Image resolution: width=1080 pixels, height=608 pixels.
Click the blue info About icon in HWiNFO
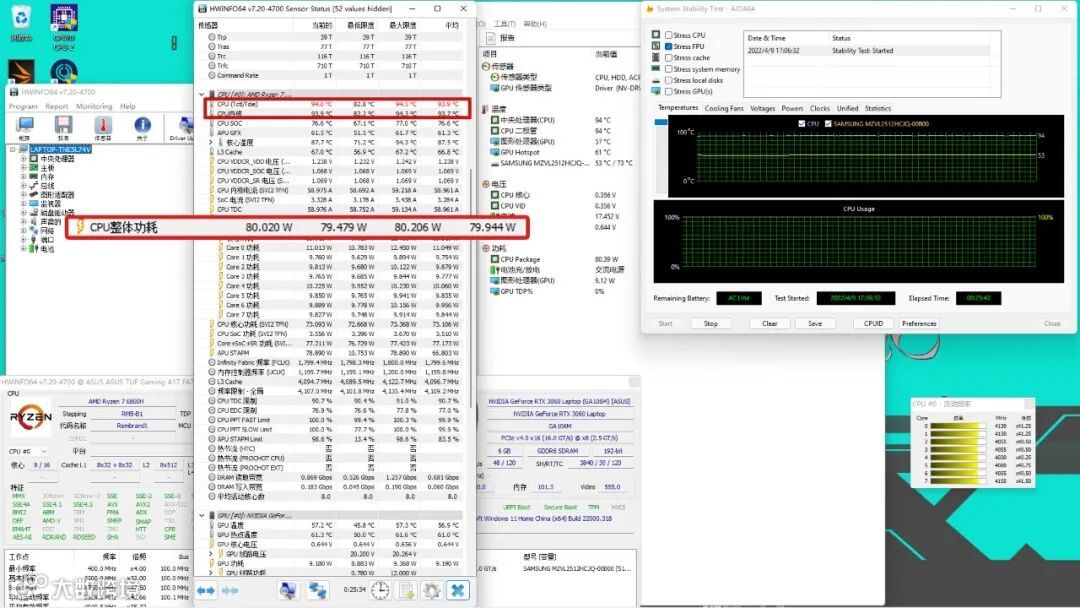[x=142, y=127]
